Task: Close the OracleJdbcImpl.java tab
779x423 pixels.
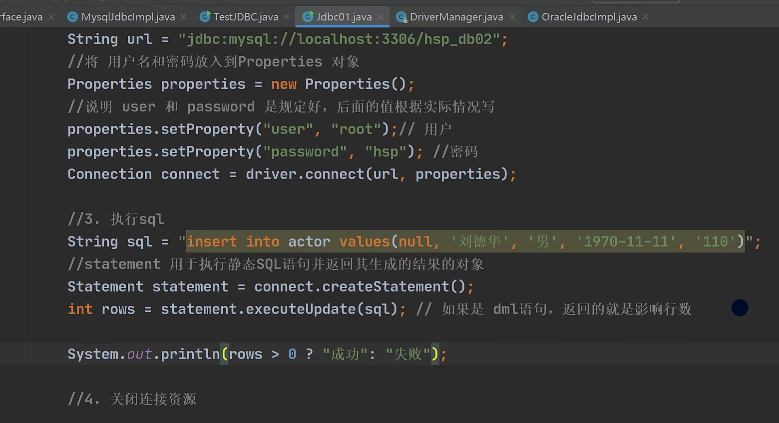Action: (645, 17)
